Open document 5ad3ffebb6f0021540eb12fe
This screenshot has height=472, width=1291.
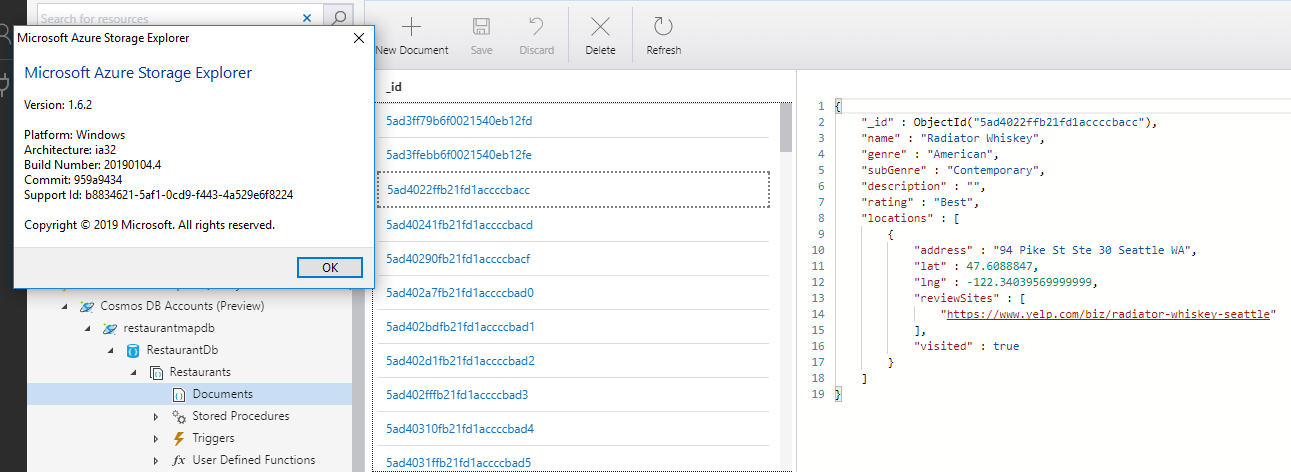point(459,155)
